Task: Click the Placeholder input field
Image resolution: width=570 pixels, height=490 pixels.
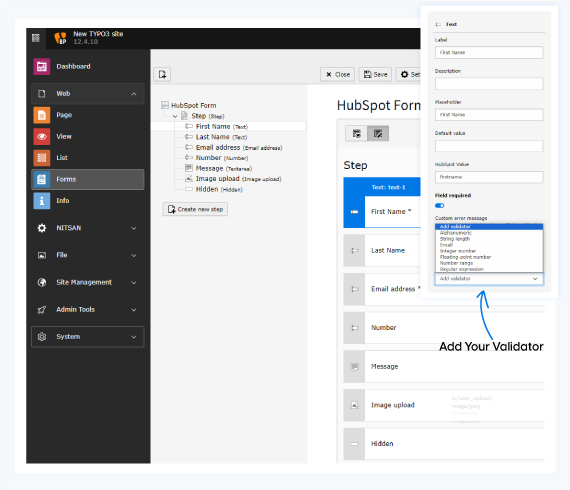Action: (x=489, y=115)
